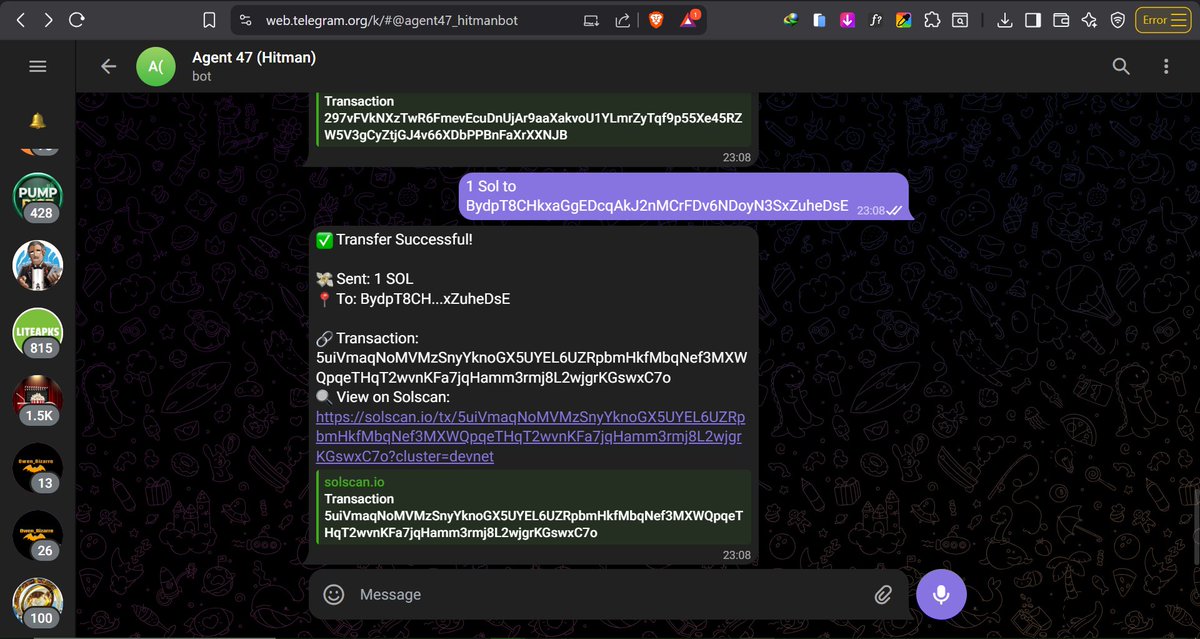Open Agent 47 (Hitman) chat info
This screenshot has height=639, width=1200.
[x=254, y=57]
